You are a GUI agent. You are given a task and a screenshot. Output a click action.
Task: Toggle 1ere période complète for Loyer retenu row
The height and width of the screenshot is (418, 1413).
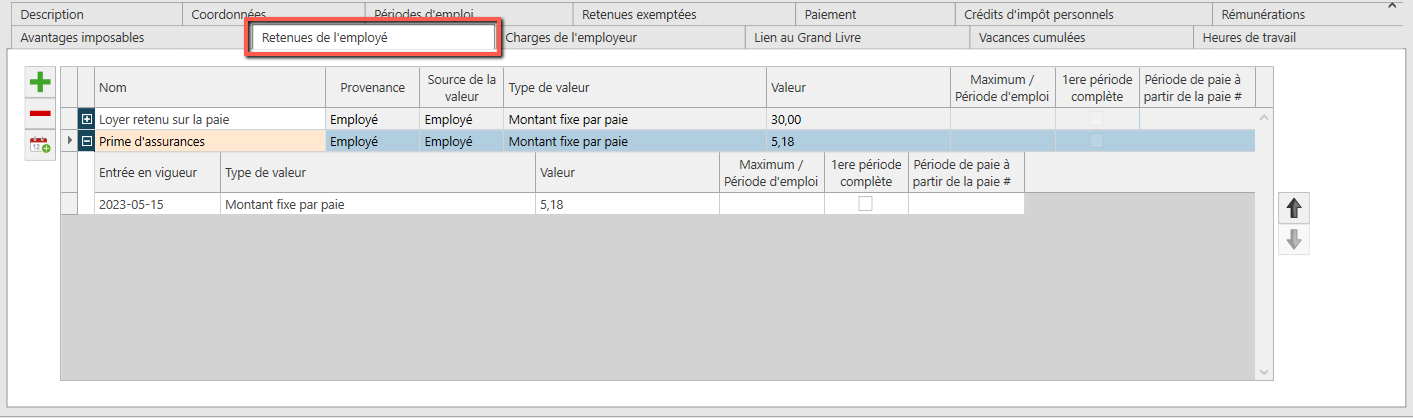click(x=1097, y=119)
